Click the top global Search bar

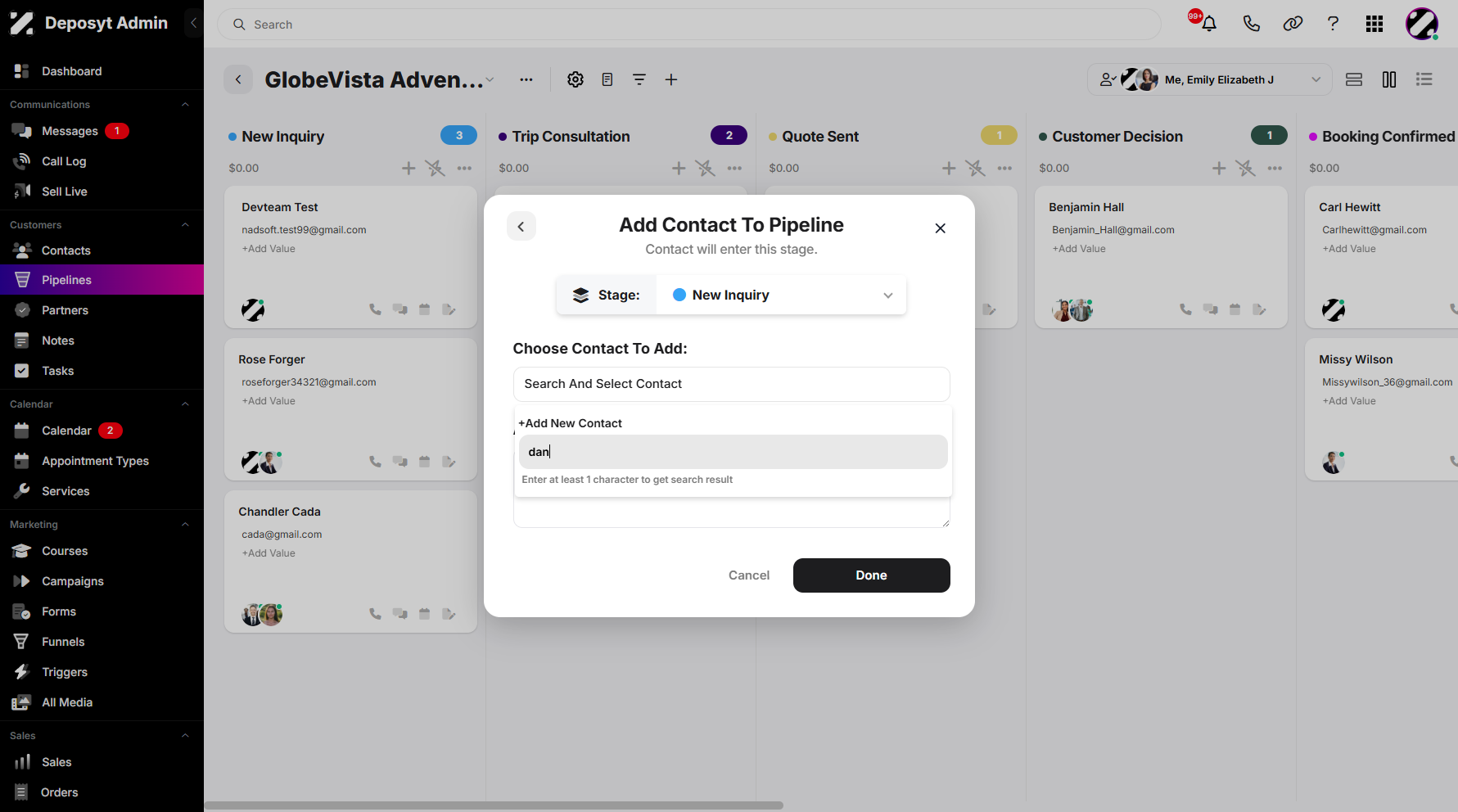[688, 25]
